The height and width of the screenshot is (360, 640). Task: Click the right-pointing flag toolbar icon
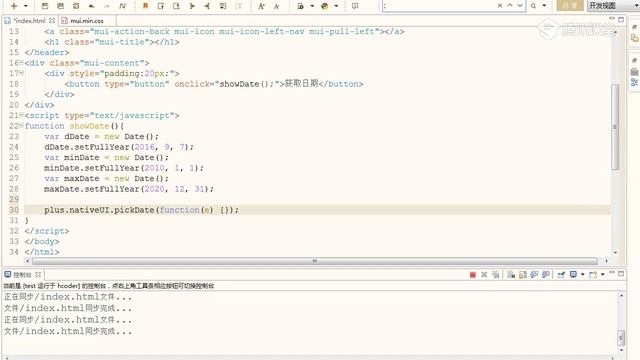click(192, 6)
